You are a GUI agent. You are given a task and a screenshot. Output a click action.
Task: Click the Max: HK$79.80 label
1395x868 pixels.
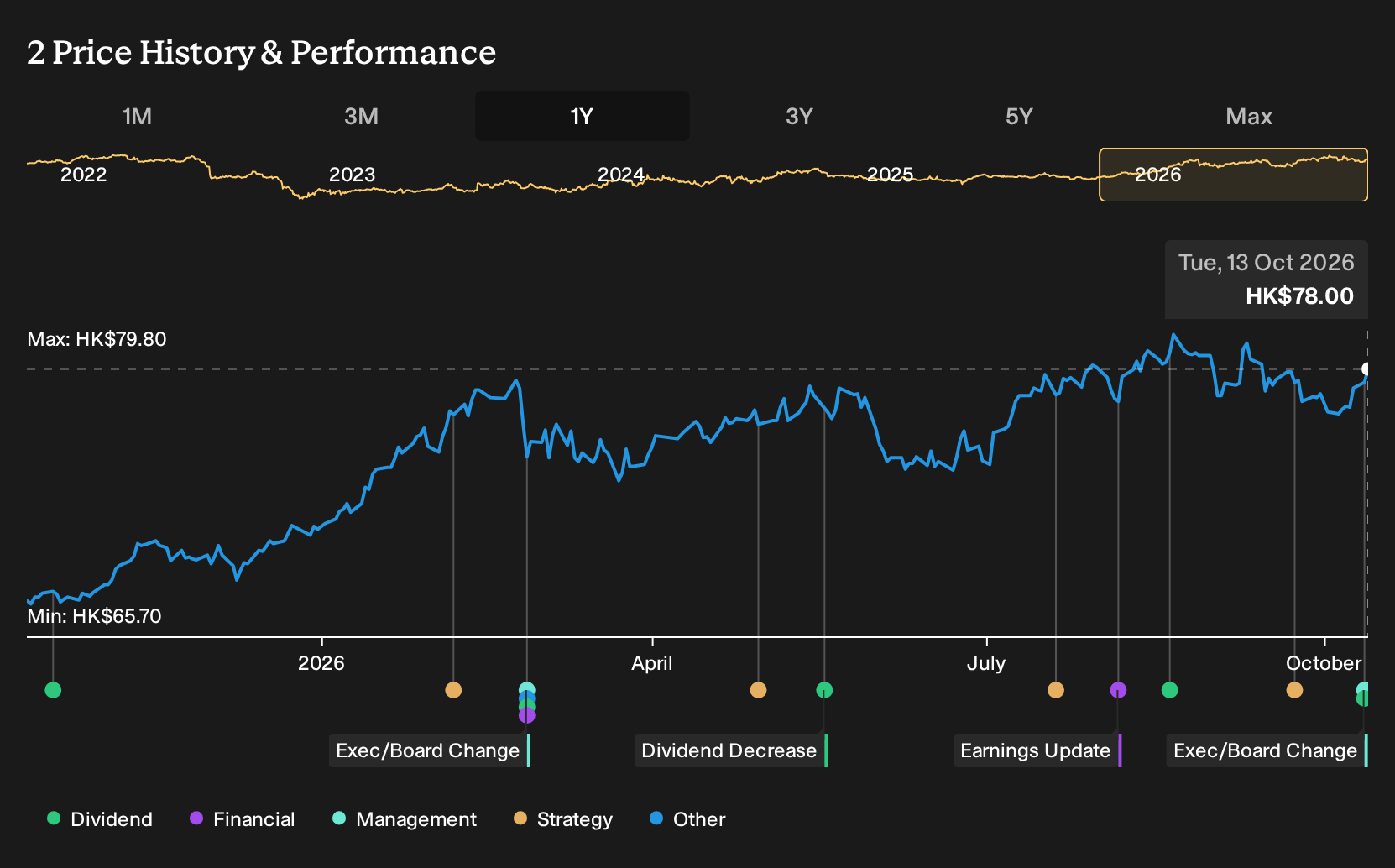(97, 339)
